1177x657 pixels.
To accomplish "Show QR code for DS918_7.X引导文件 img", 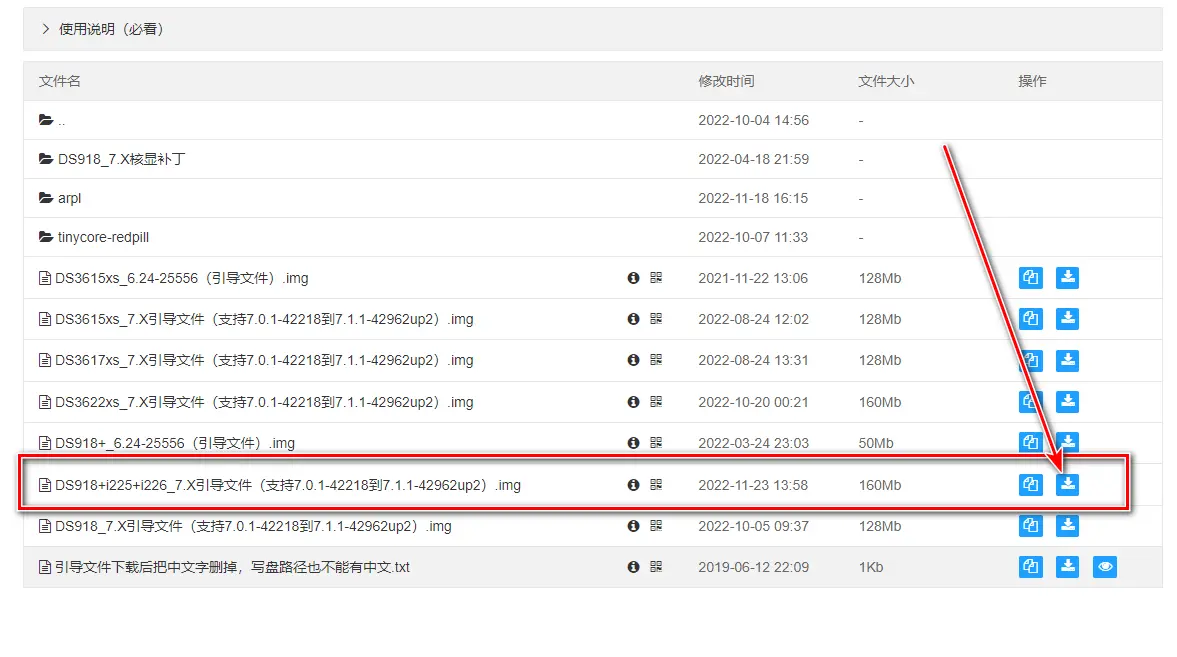I will (x=656, y=526).
